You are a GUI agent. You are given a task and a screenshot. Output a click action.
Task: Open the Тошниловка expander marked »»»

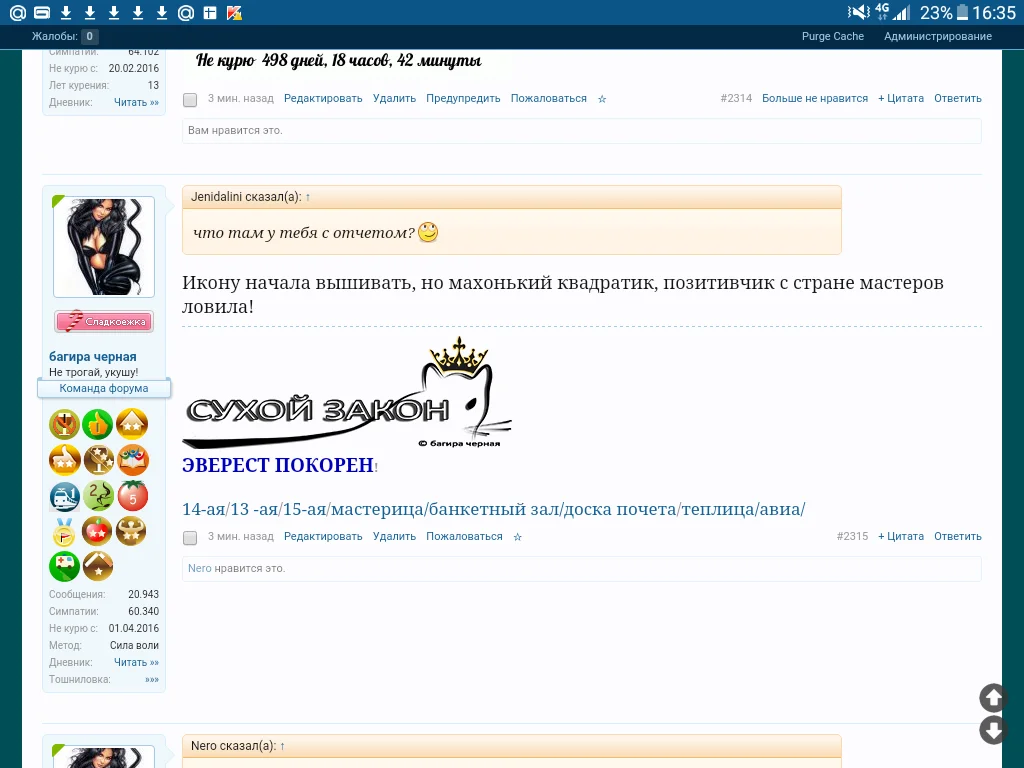tap(151, 679)
